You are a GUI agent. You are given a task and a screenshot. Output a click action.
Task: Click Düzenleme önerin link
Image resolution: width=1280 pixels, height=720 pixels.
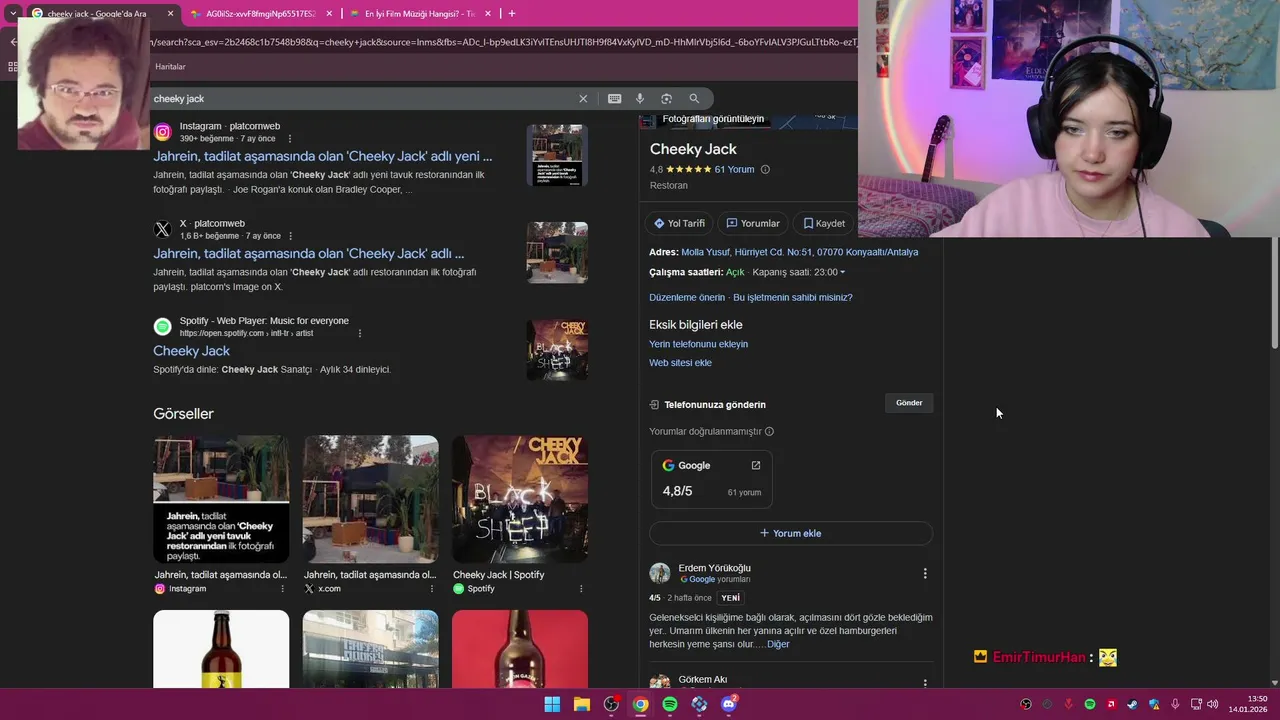click(687, 297)
